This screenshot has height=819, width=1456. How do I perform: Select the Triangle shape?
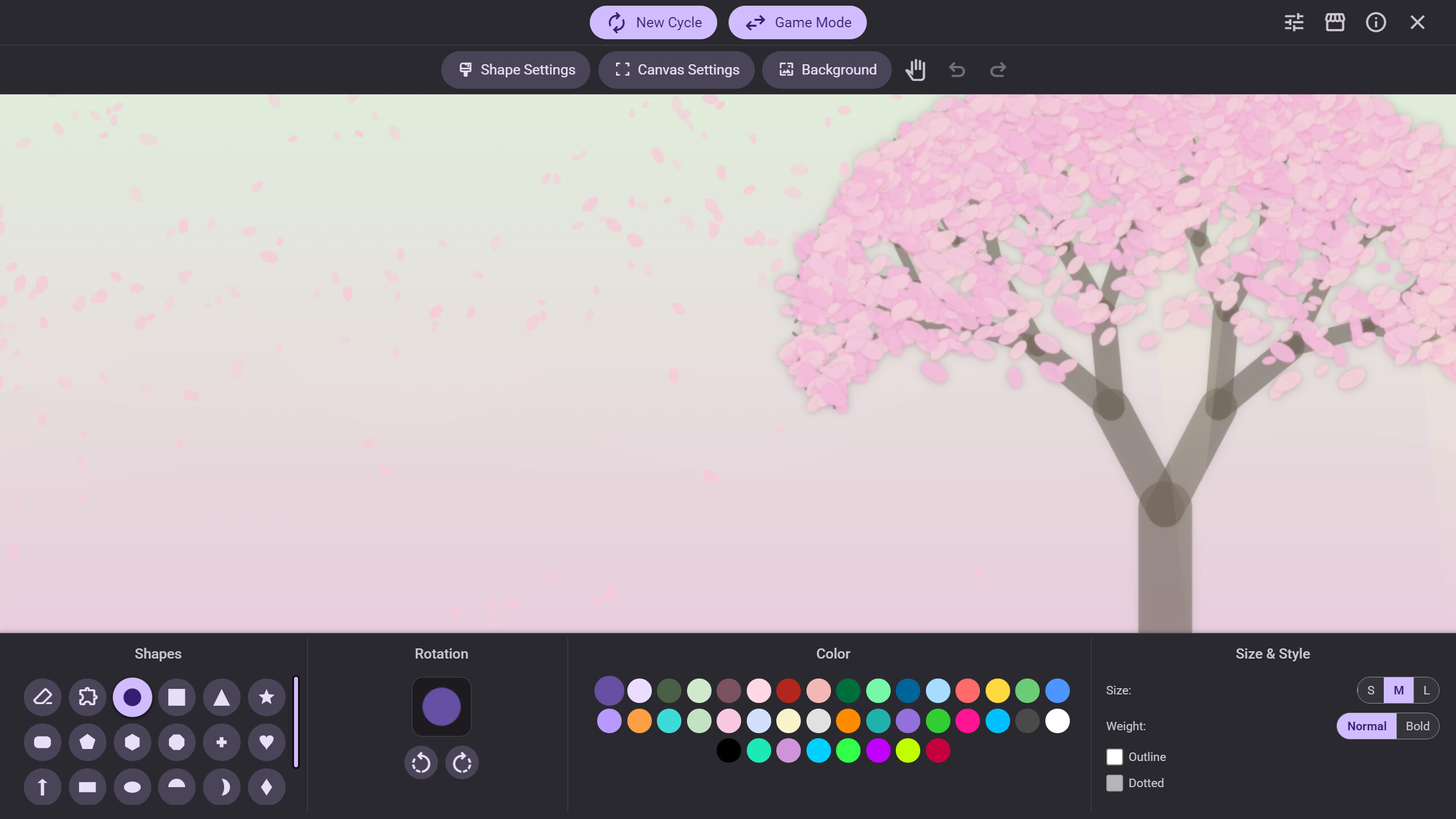tap(221, 697)
